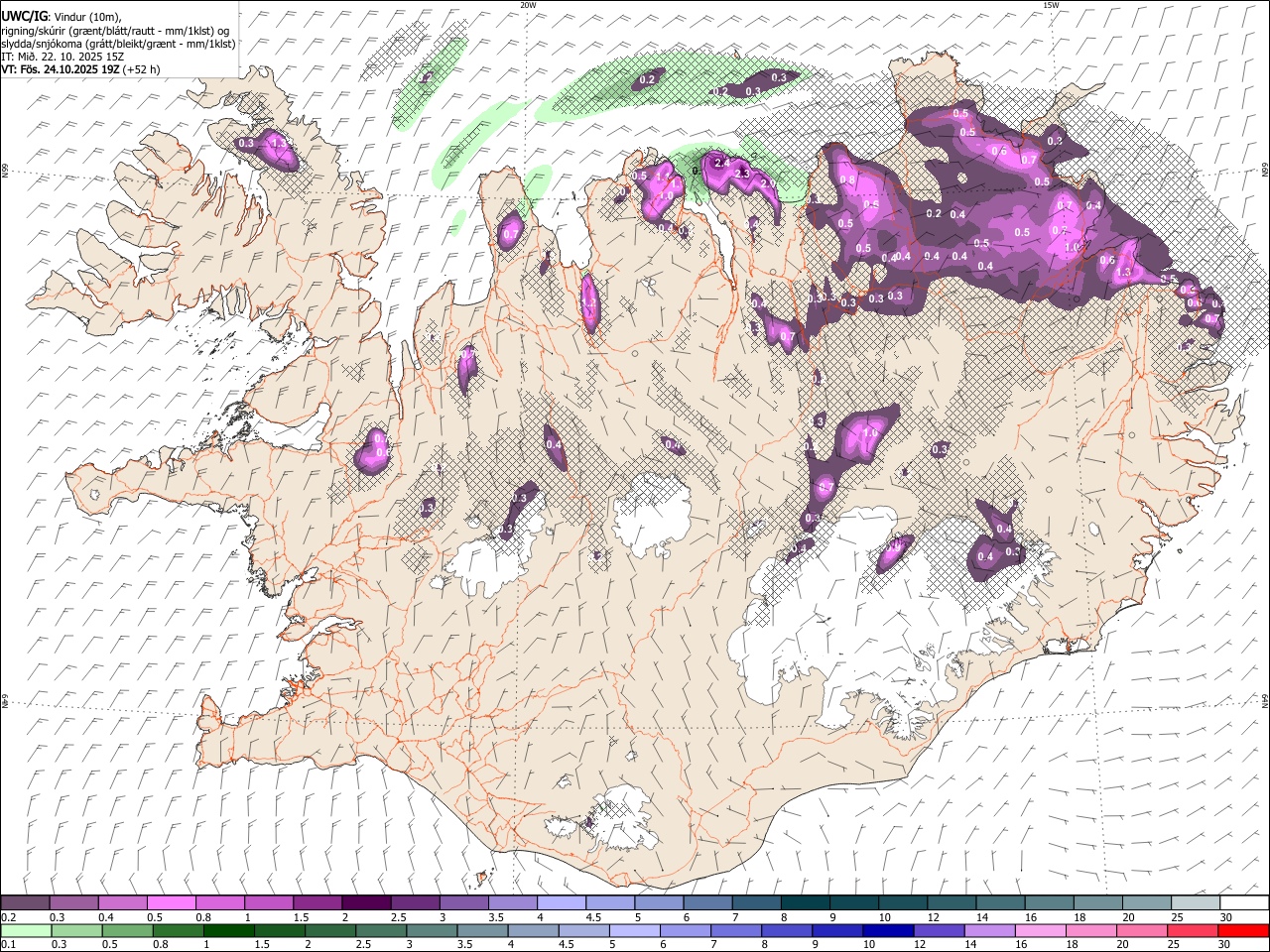Click darkest purple upper swatch between 2 and 2.5

366,902
